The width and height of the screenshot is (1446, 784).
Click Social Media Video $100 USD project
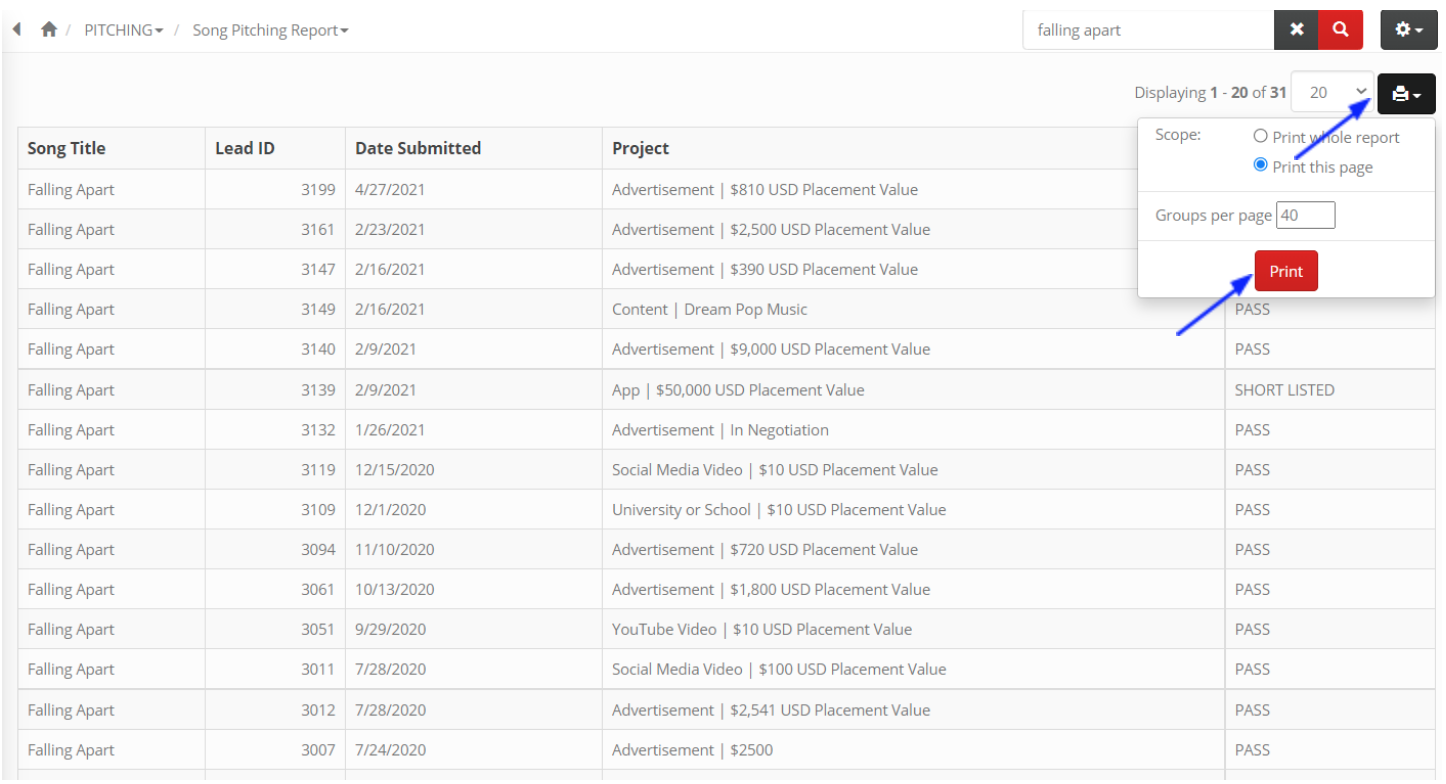click(779, 669)
